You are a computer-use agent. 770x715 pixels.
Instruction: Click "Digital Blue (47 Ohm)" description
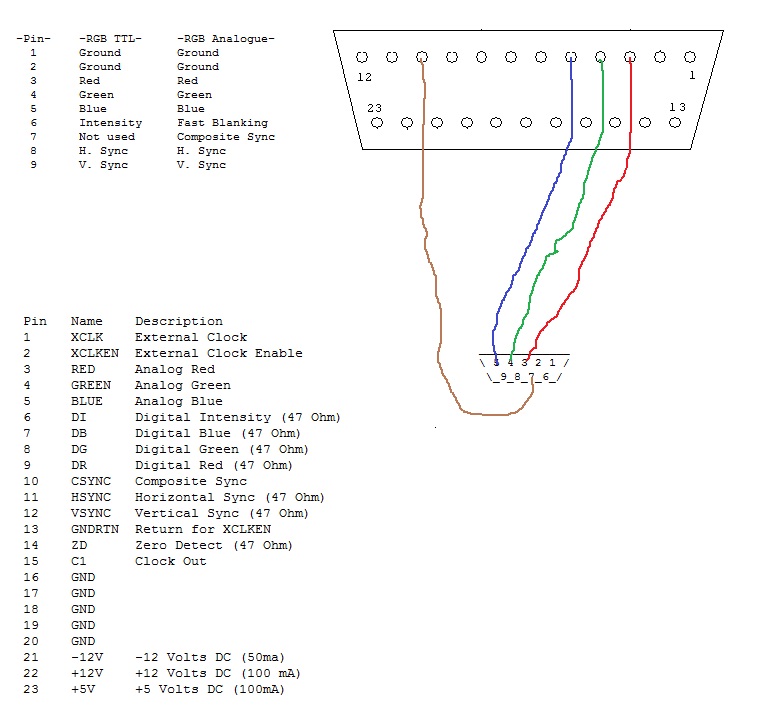click(x=218, y=434)
